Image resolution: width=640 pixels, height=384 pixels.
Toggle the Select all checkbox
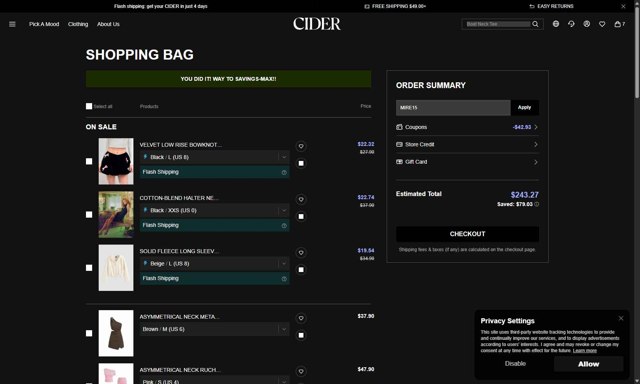point(89,106)
